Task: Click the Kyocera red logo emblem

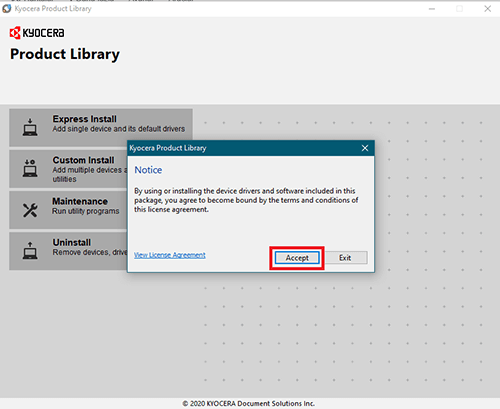Action: click(x=15, y=33)
